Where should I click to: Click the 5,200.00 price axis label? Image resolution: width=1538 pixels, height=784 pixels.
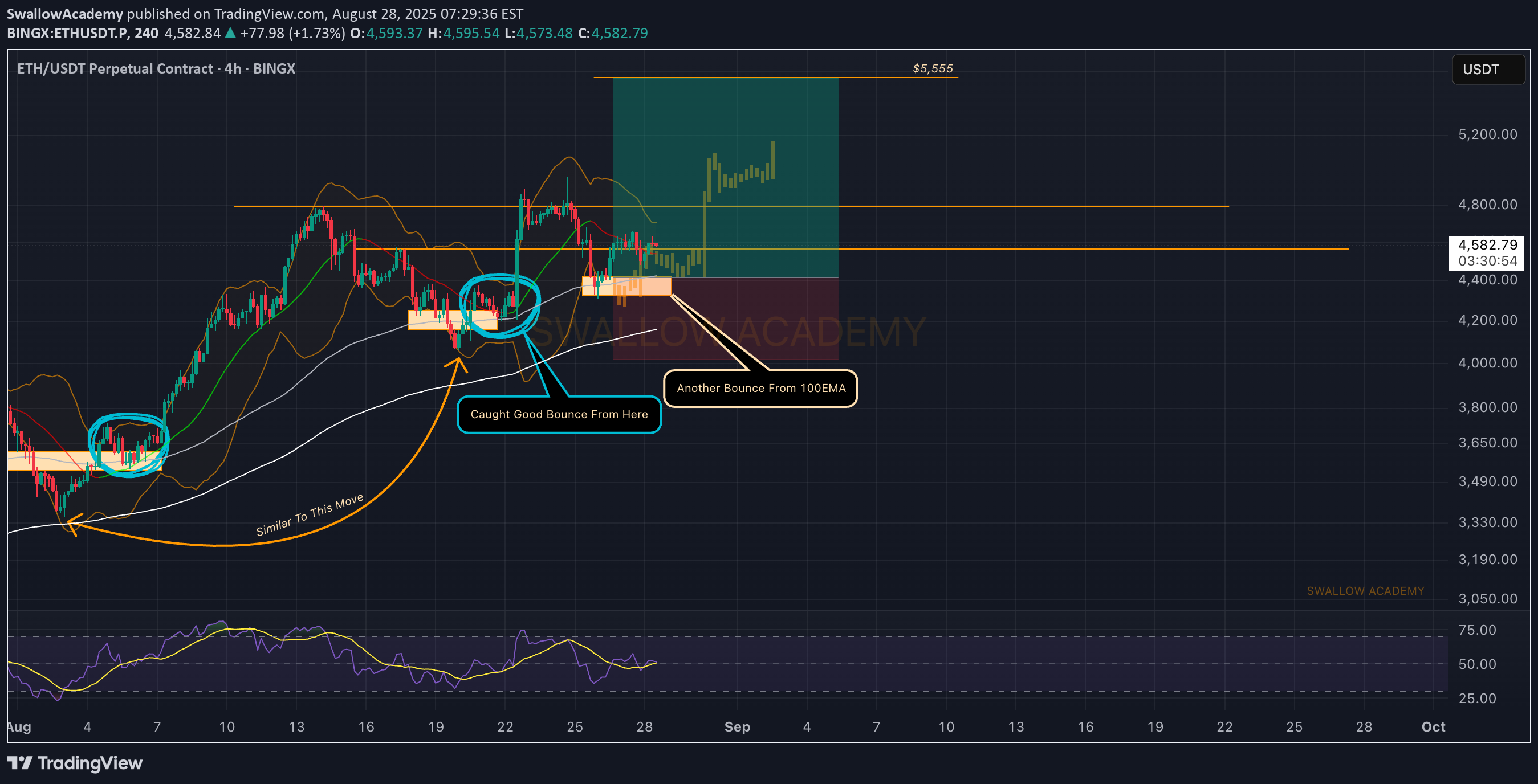click(x=1487, y=134)
